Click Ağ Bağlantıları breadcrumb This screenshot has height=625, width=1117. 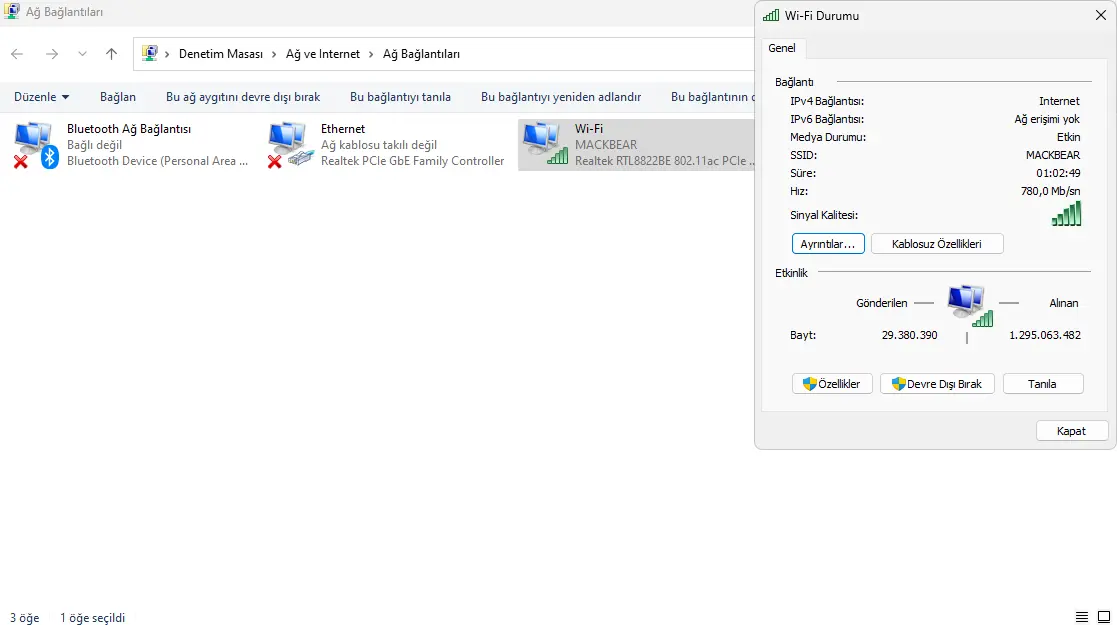coord(421,54)
